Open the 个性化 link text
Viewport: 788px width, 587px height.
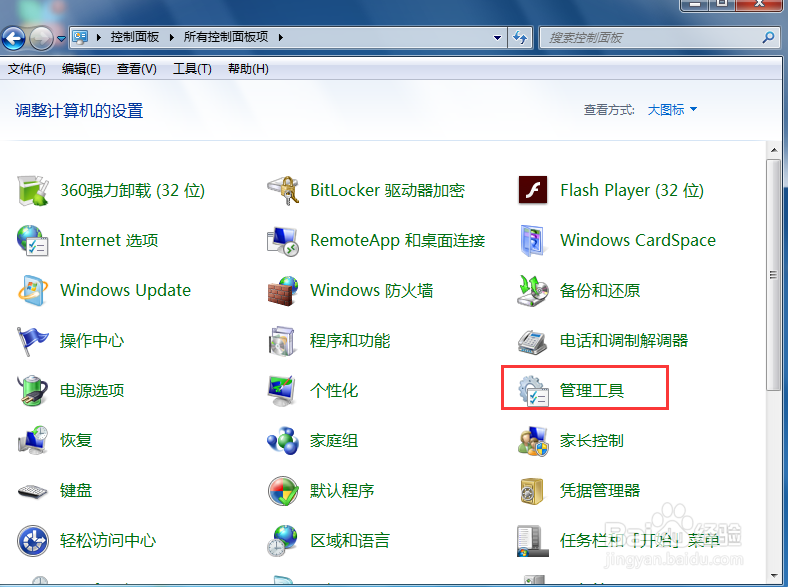click(334, 390)
